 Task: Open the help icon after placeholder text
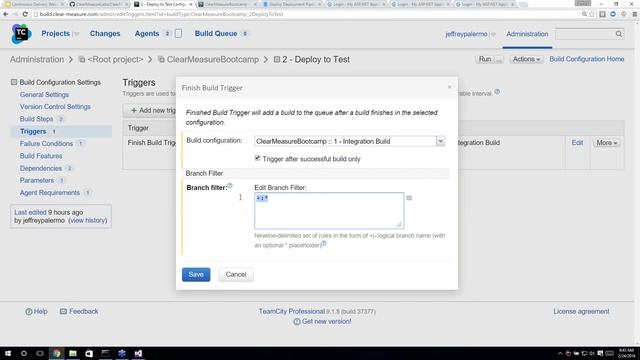(x=324, y=244)
